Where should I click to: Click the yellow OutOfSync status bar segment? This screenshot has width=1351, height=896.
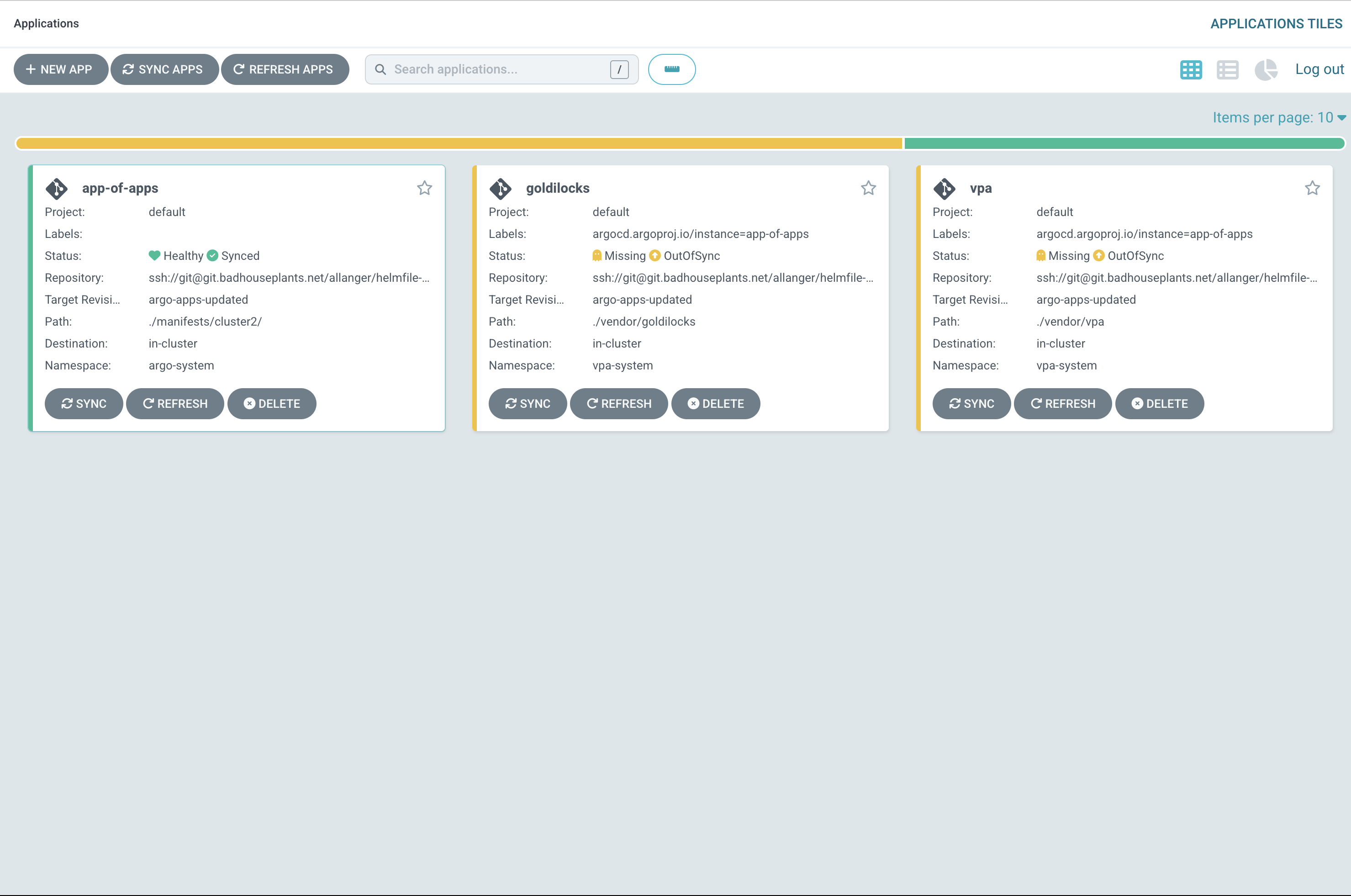click(459, 143)
